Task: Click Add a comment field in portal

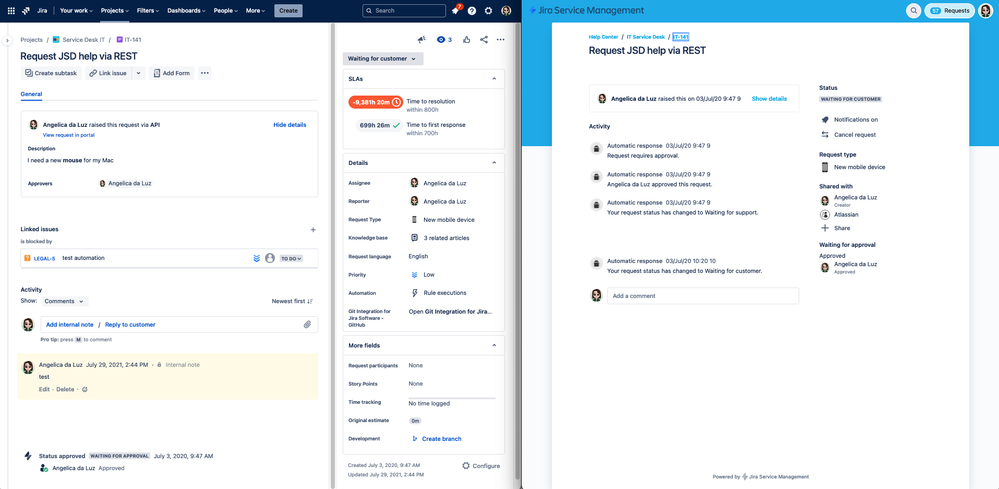Action: coord(703,295)
